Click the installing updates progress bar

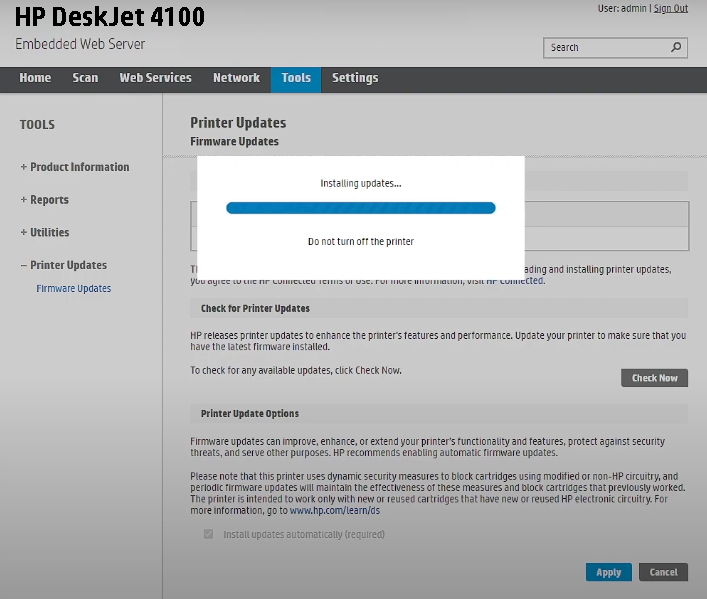click(361, 208)
